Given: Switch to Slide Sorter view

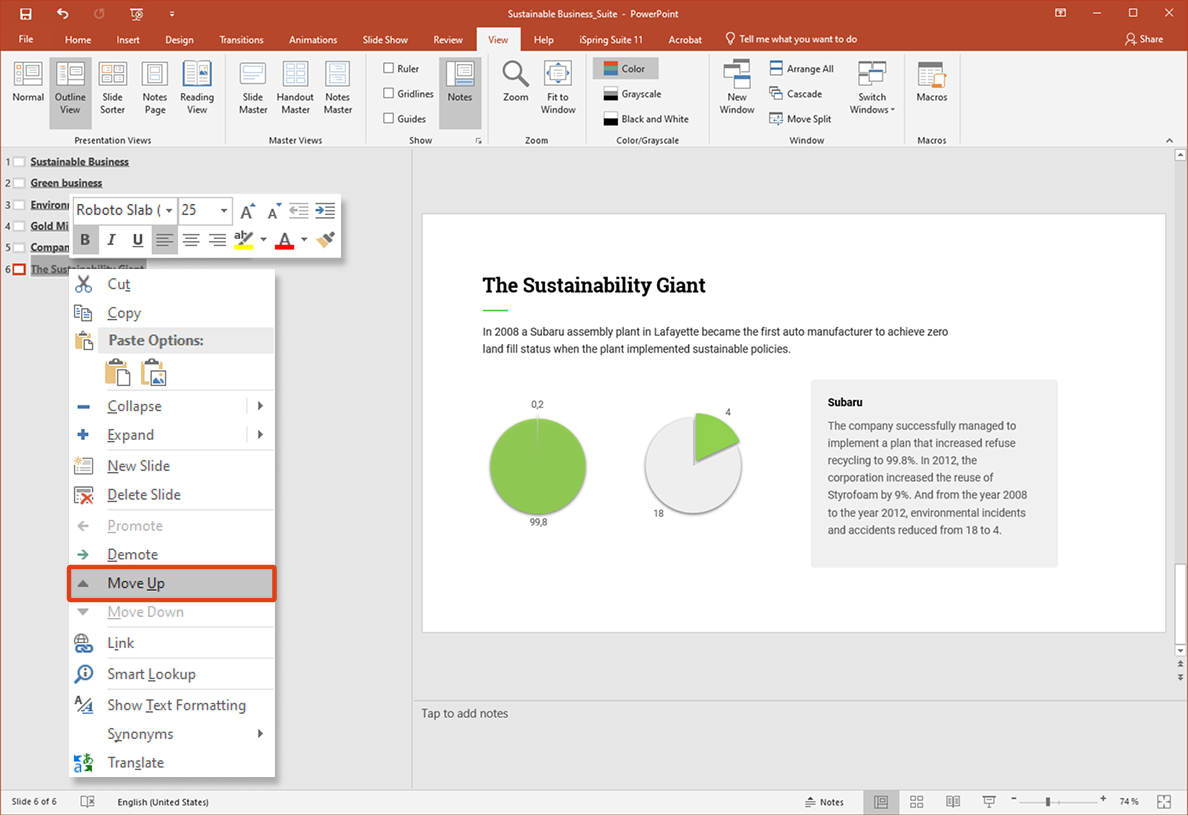Looking at the screenshot, I should click(x=112, y=86).
